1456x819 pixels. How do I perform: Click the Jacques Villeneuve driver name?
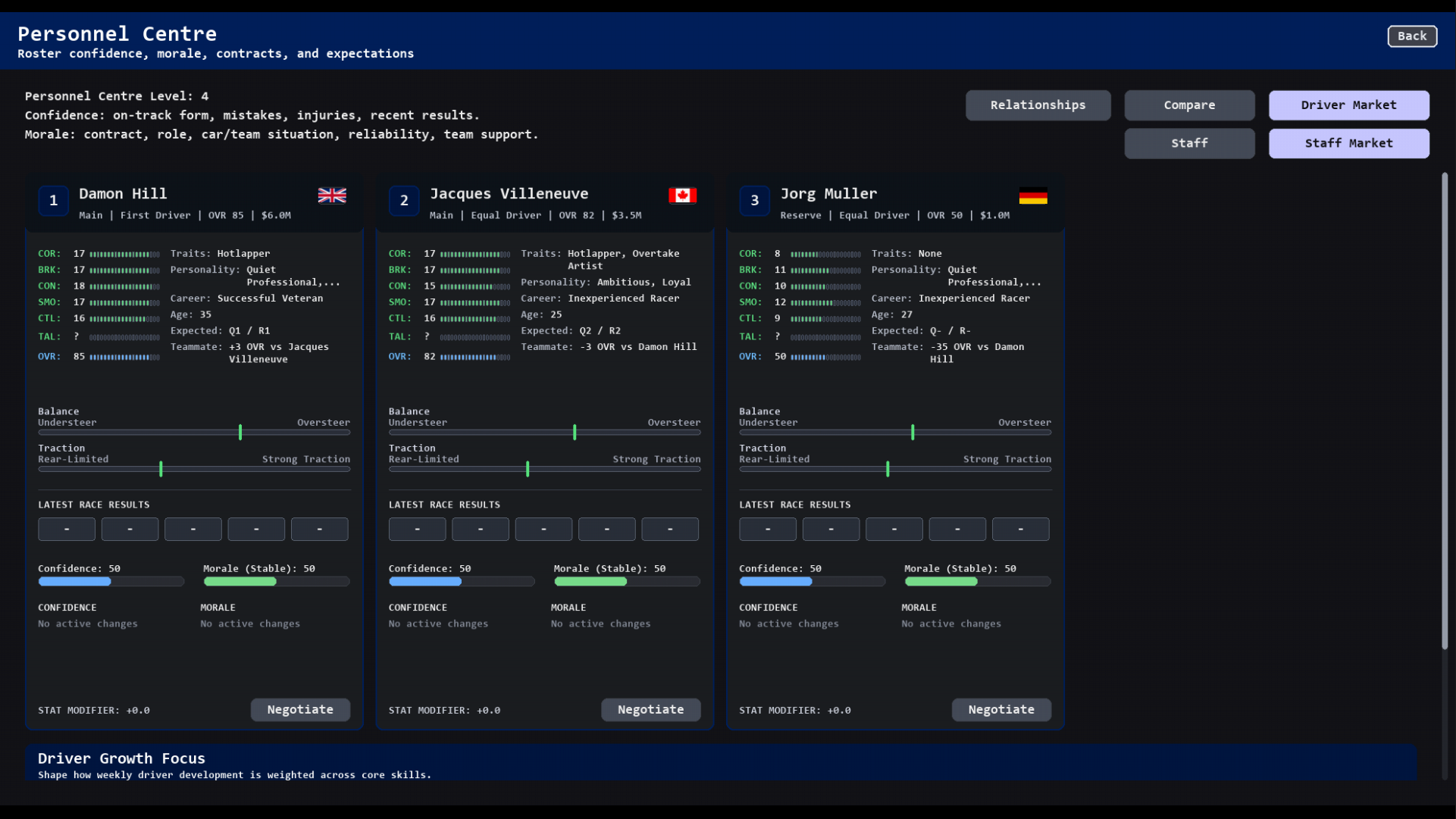(x=509, y=194)
